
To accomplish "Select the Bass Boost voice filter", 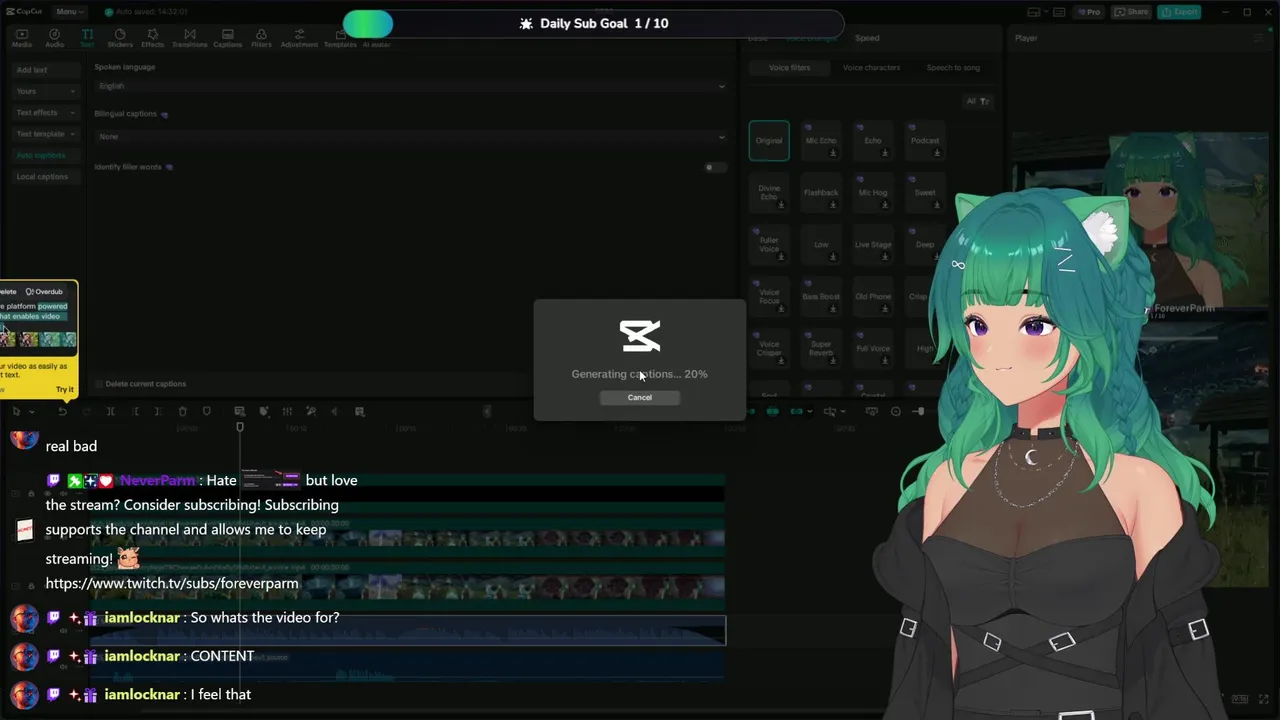I will pos(821,297).
